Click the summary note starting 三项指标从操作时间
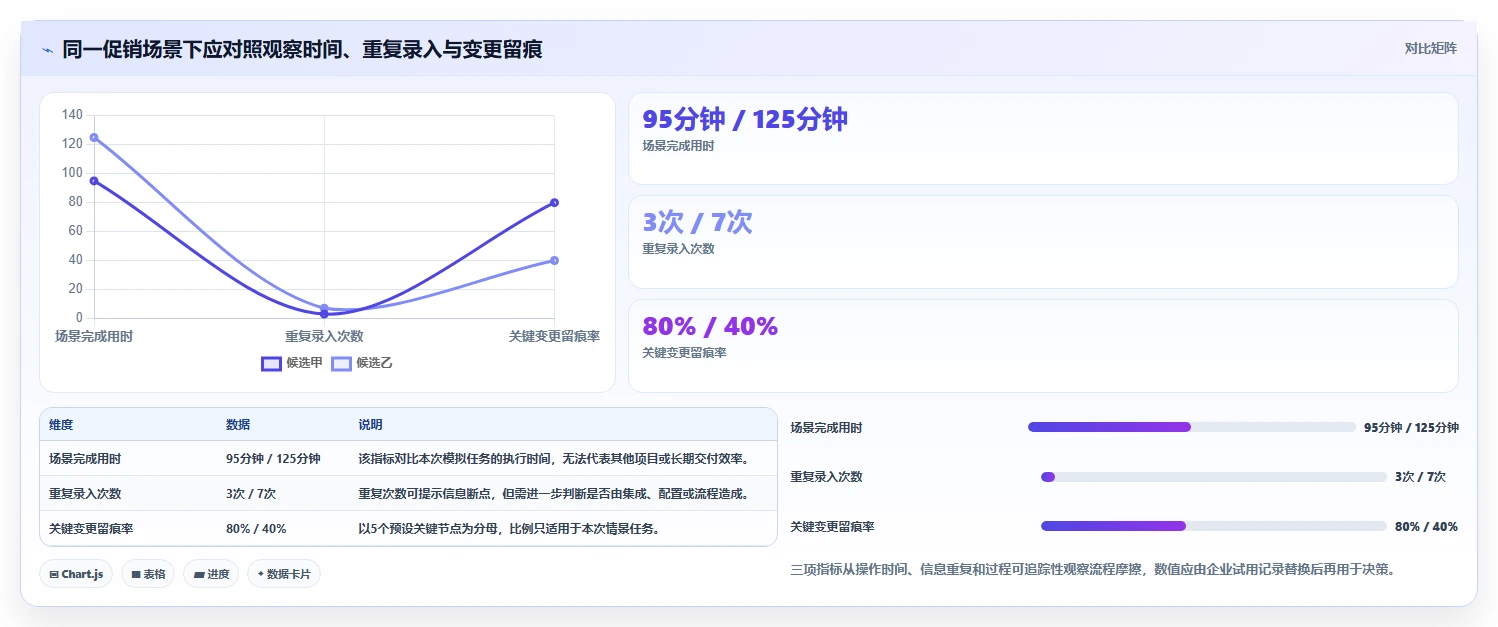 [x=1092, y=570]
